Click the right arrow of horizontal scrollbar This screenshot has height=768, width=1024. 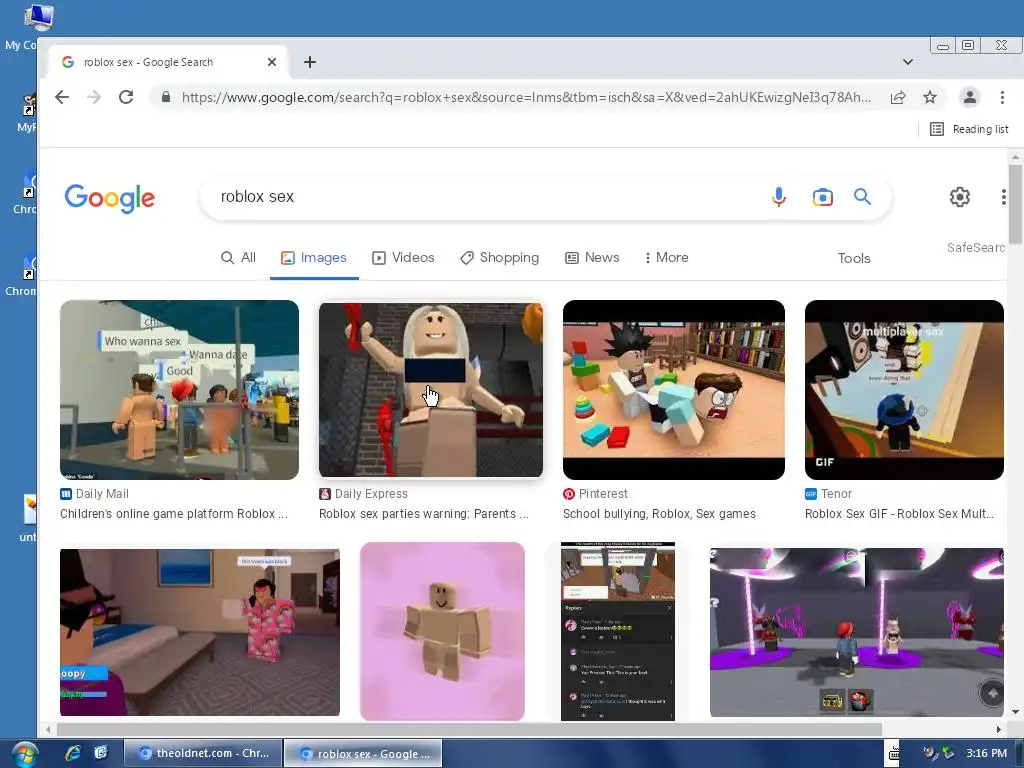tap(998, 729)
